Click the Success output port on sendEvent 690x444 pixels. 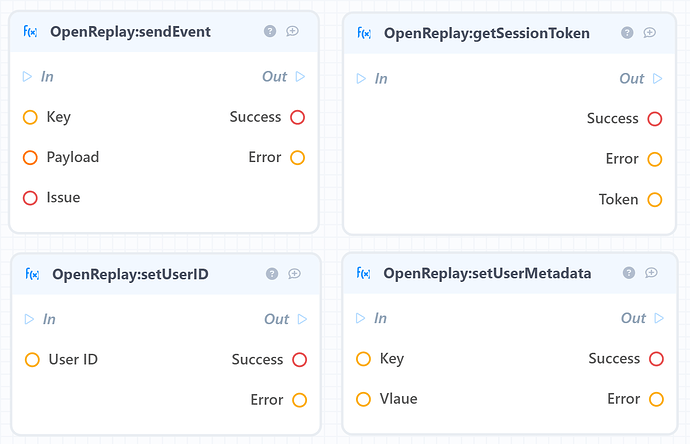(297, 117)
